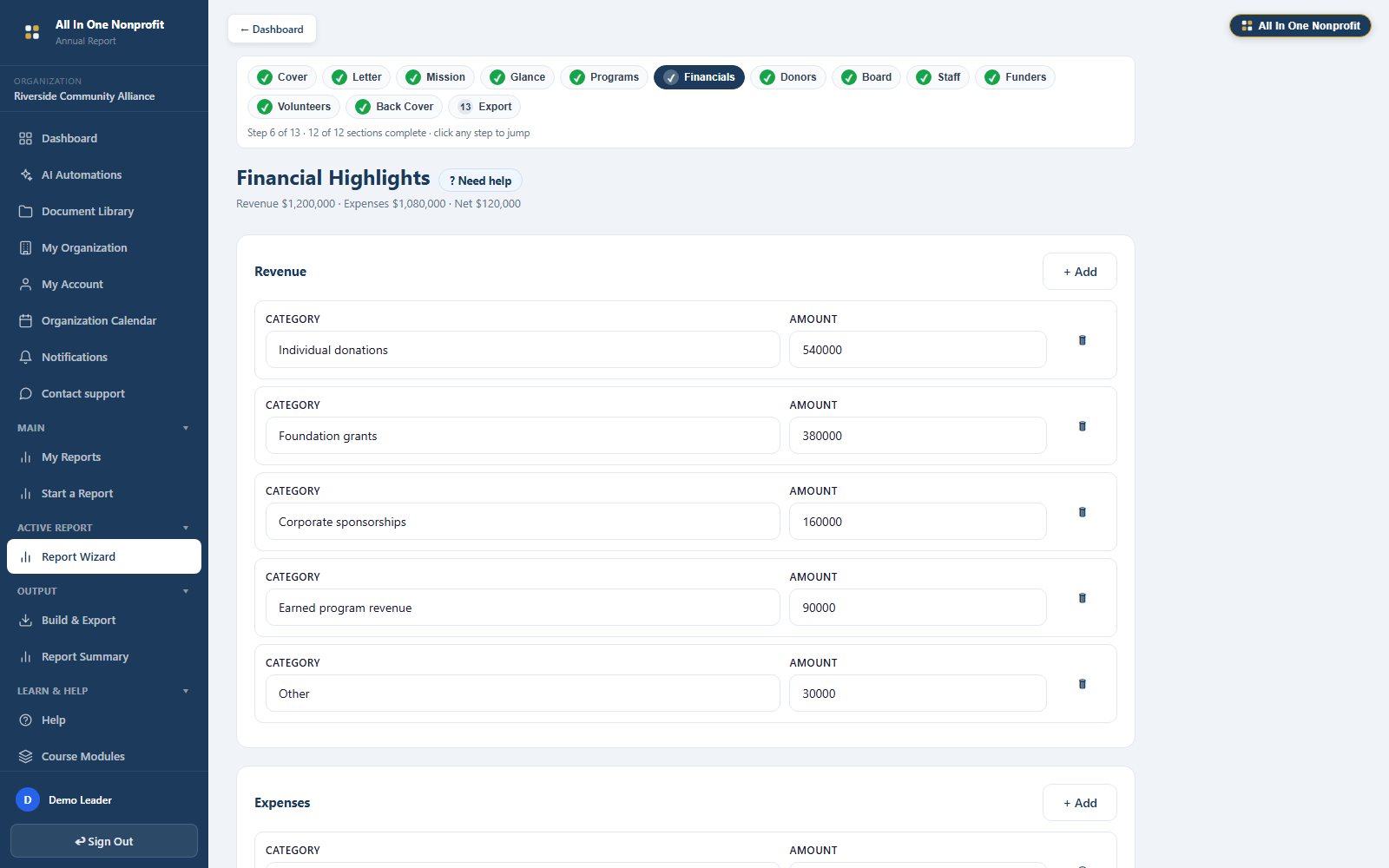Click the Course Modules layers icon
Viewport: 1389px width, 868px height.
coord(25,757)
